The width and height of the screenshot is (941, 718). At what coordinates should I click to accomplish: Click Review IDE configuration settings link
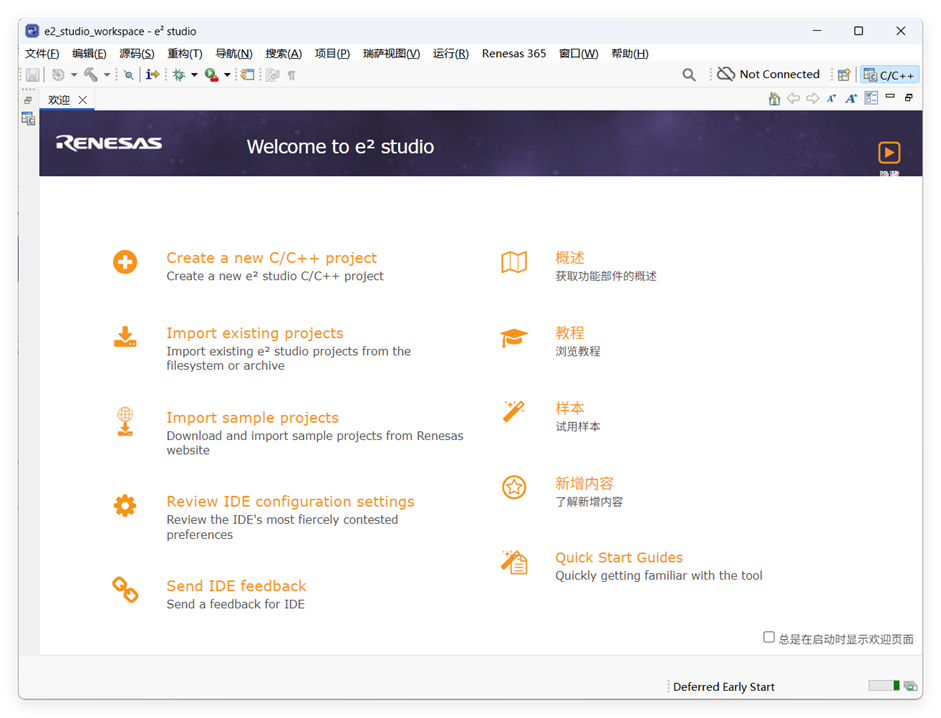290,501
